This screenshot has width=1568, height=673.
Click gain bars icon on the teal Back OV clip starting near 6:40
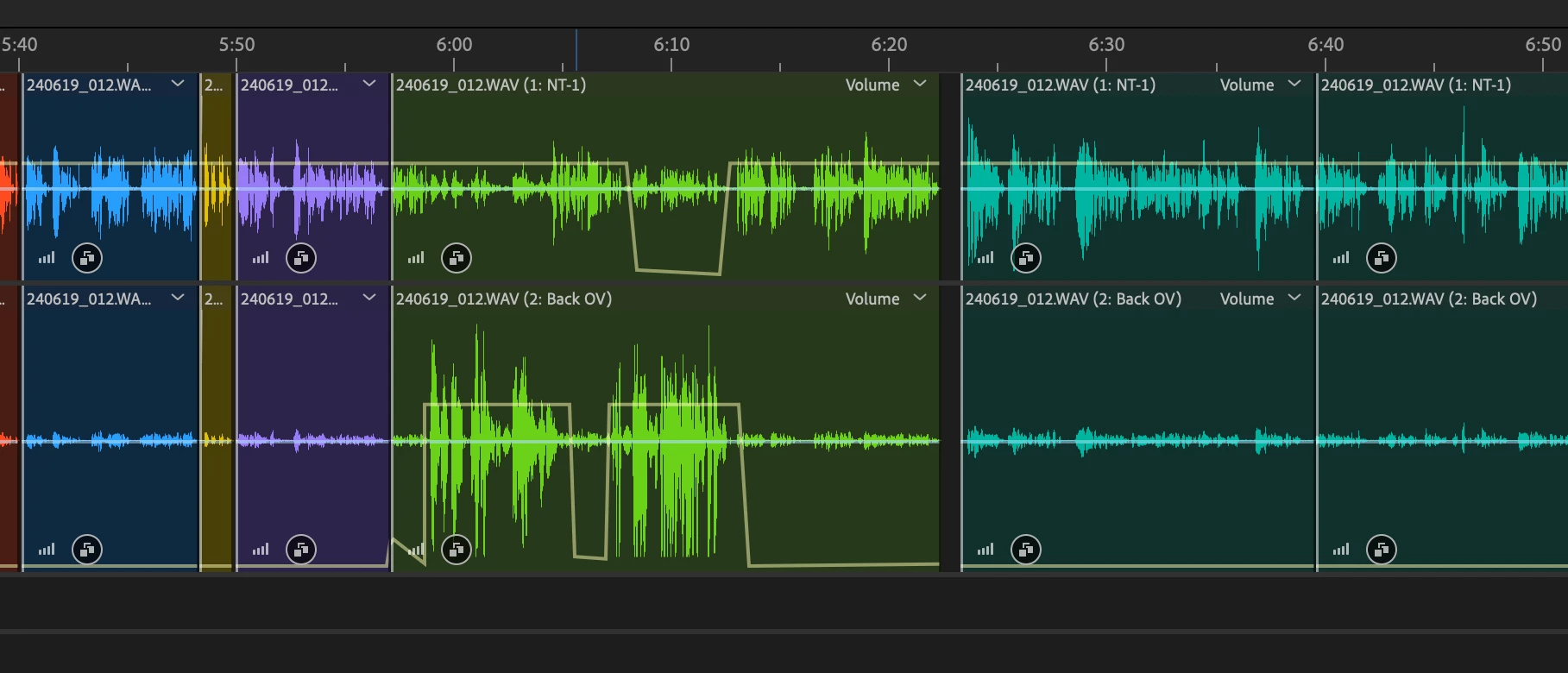(x=1341, y=549)
